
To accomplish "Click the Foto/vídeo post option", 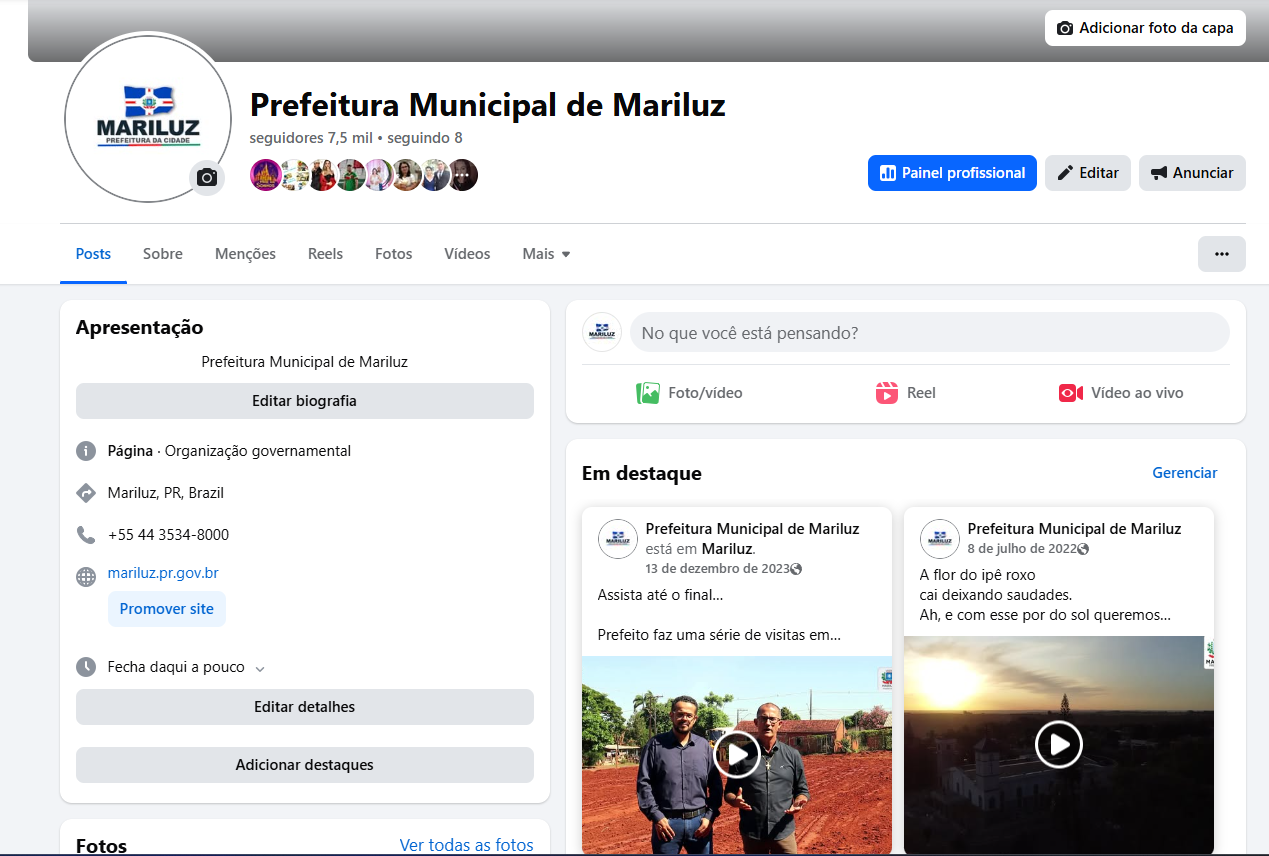I will point(689,393).
